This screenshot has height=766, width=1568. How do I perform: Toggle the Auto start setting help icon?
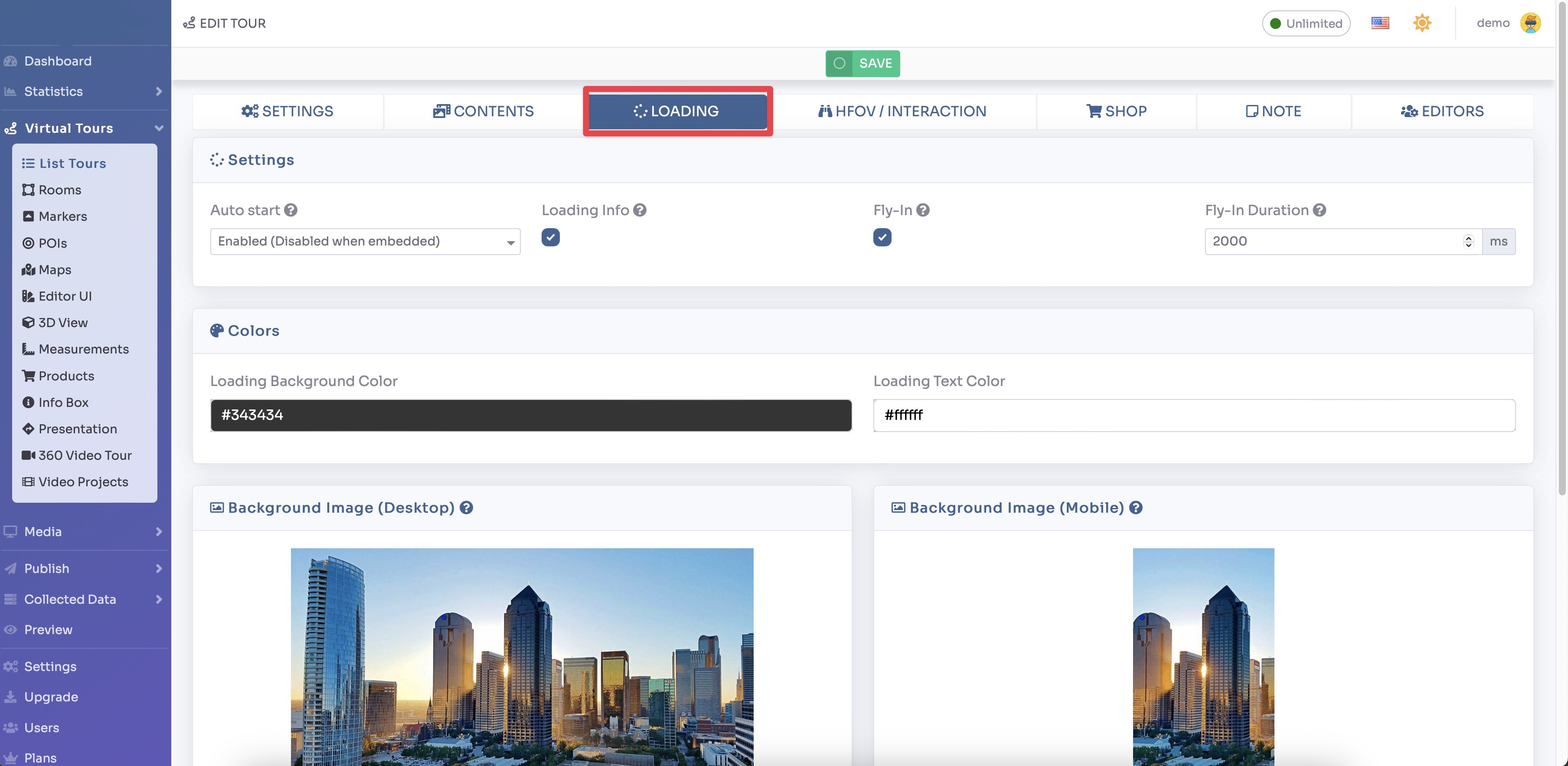[x=291, y=210]
